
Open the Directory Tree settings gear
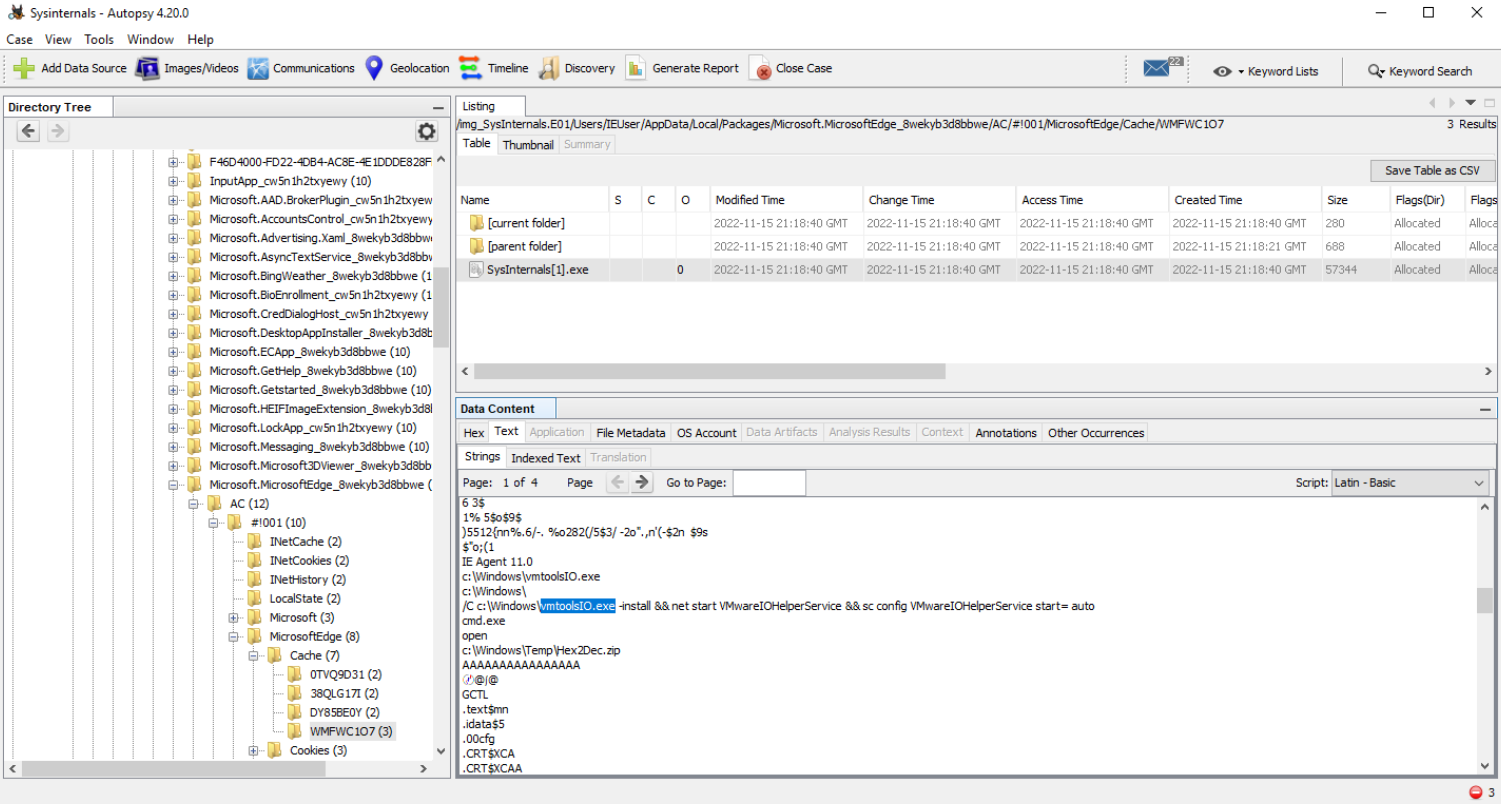coord(427,131)
